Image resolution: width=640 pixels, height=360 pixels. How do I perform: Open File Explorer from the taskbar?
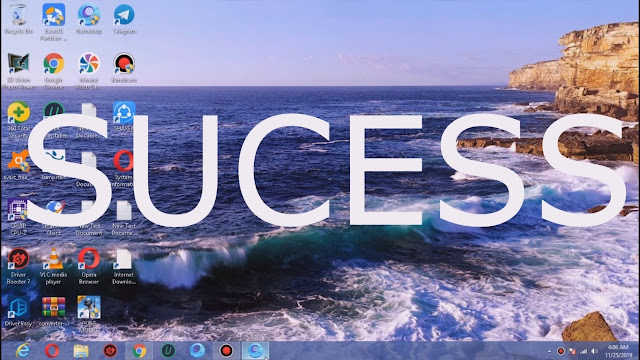tap(81, 351)
